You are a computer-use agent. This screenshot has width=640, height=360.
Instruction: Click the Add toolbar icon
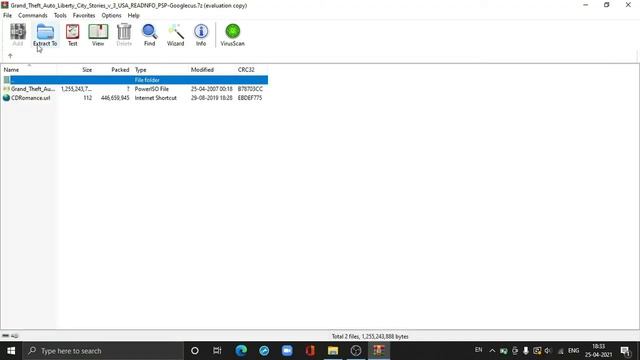point(18,35)
